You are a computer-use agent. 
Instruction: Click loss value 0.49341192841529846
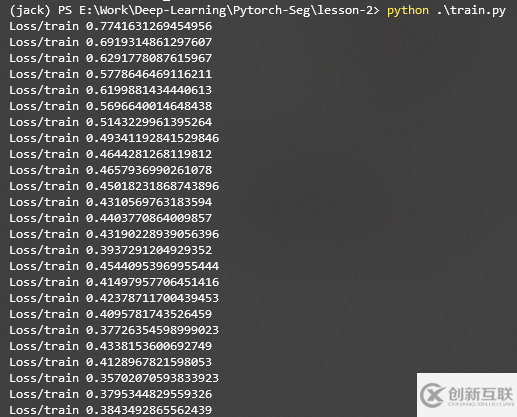pos(152,138)
